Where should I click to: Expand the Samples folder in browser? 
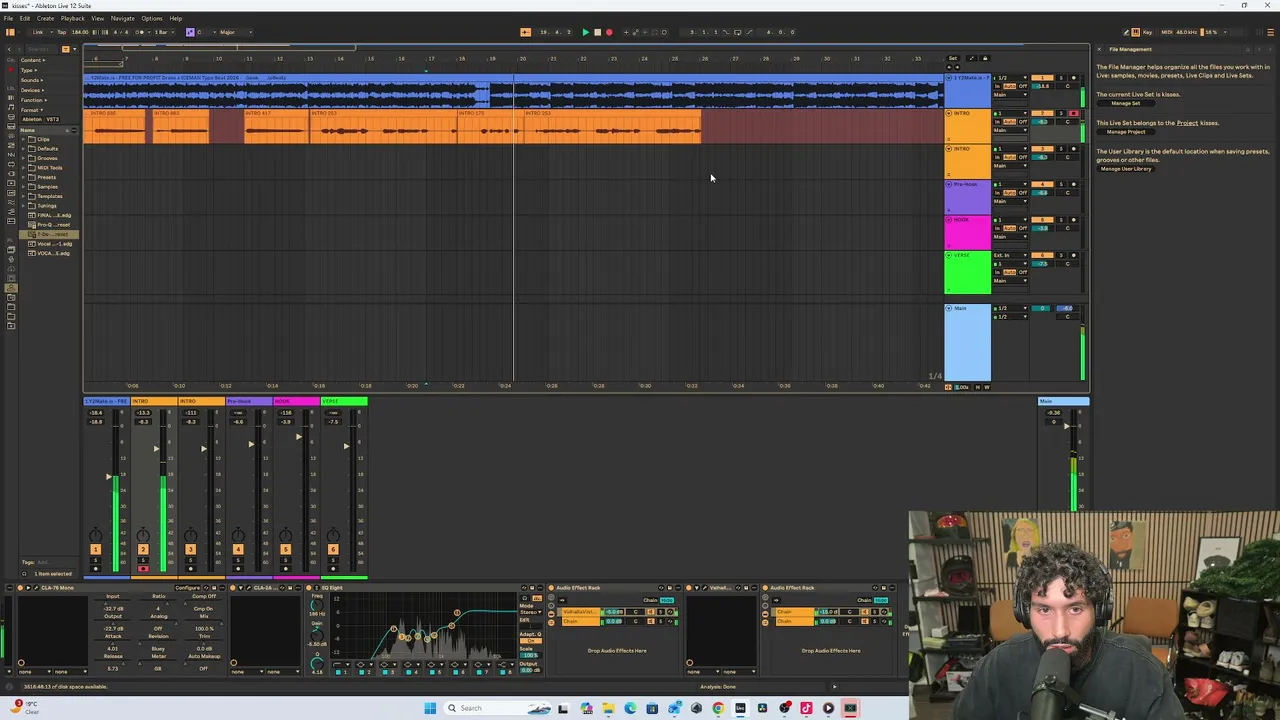[x=24, y=187]
